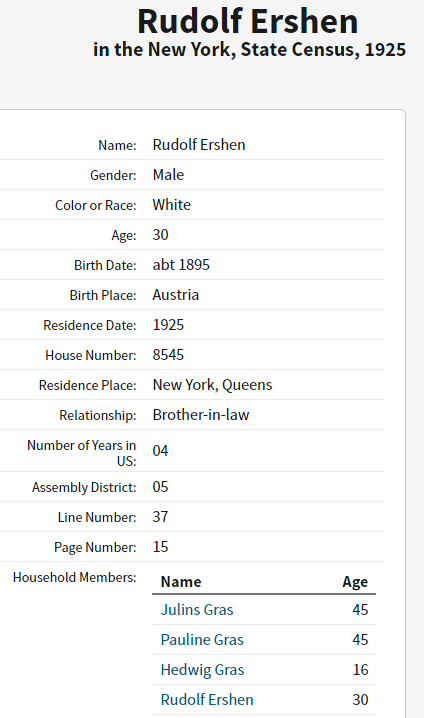
Task: Click the Color or Race value White
Action: coord(171,205)
